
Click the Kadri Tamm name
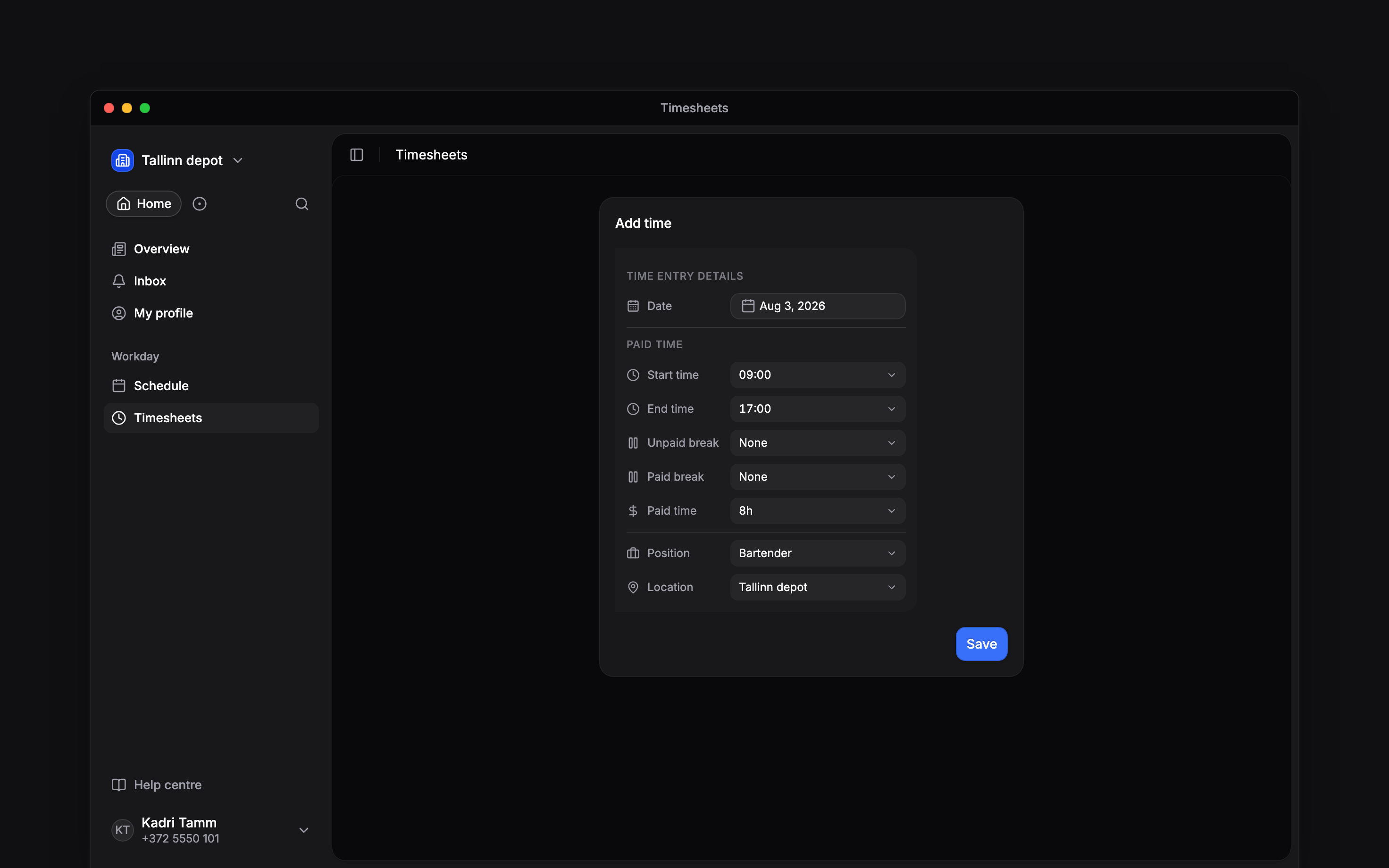tap(179, 823)
